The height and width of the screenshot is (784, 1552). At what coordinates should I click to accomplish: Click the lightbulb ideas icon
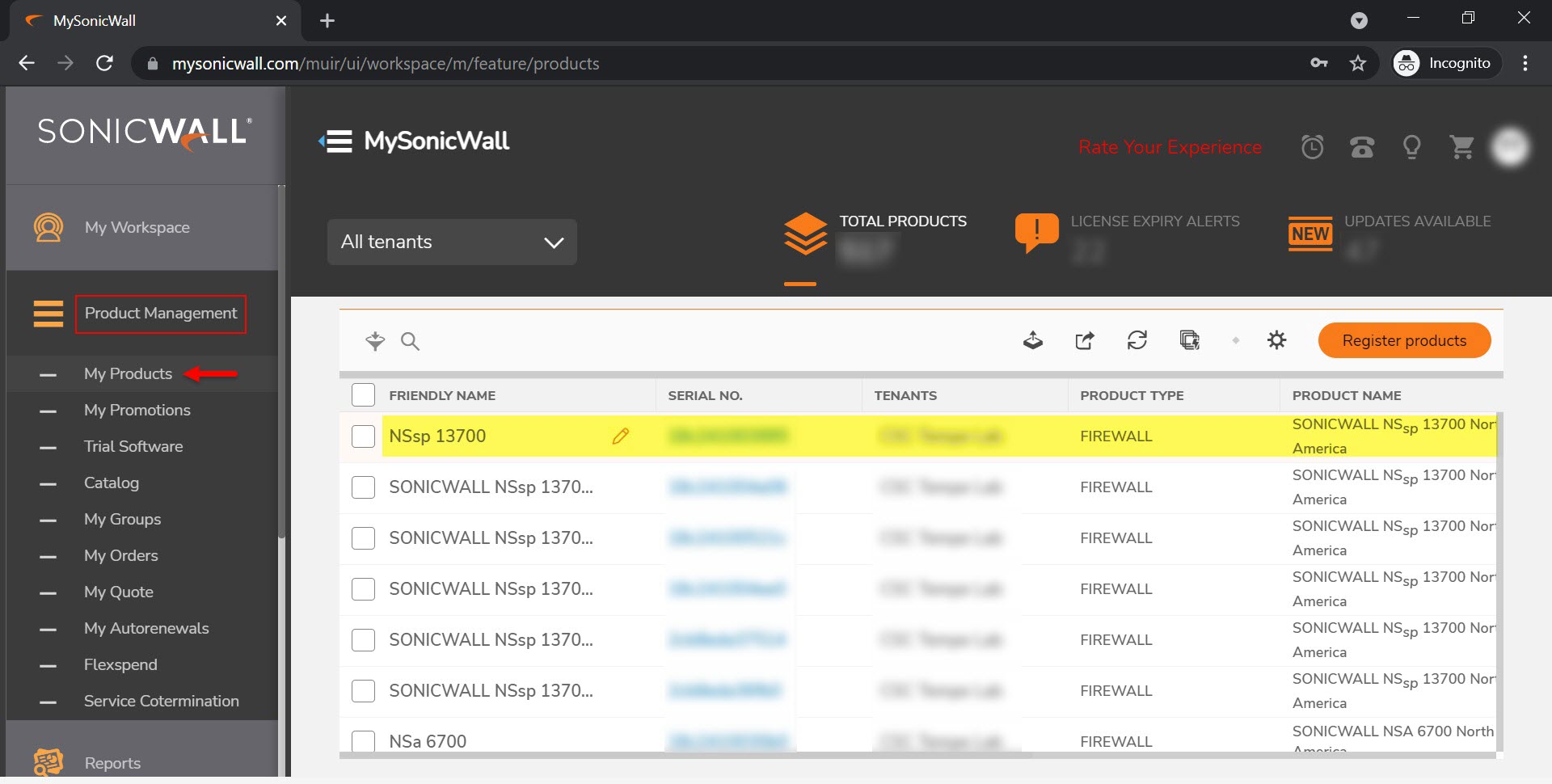click(1411, 147)
